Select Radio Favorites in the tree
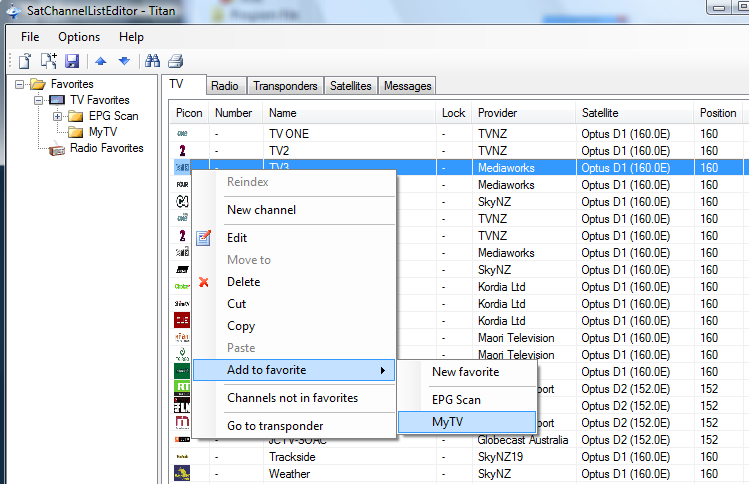Screen dimensions: 749x484 [106, 148]
